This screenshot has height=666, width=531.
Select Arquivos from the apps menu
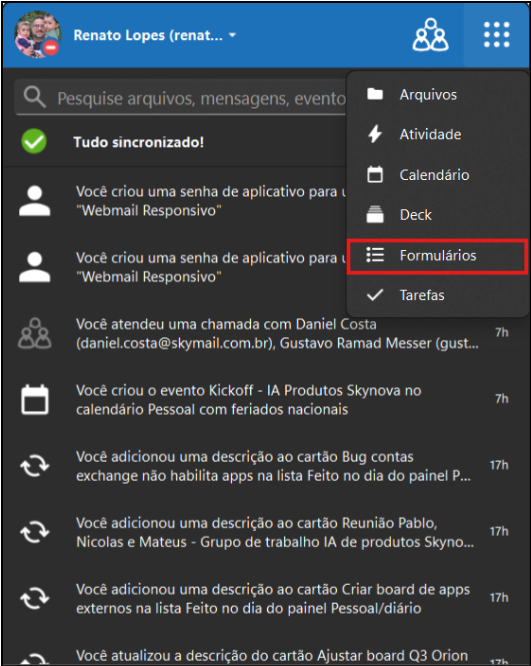coord(438,94)
